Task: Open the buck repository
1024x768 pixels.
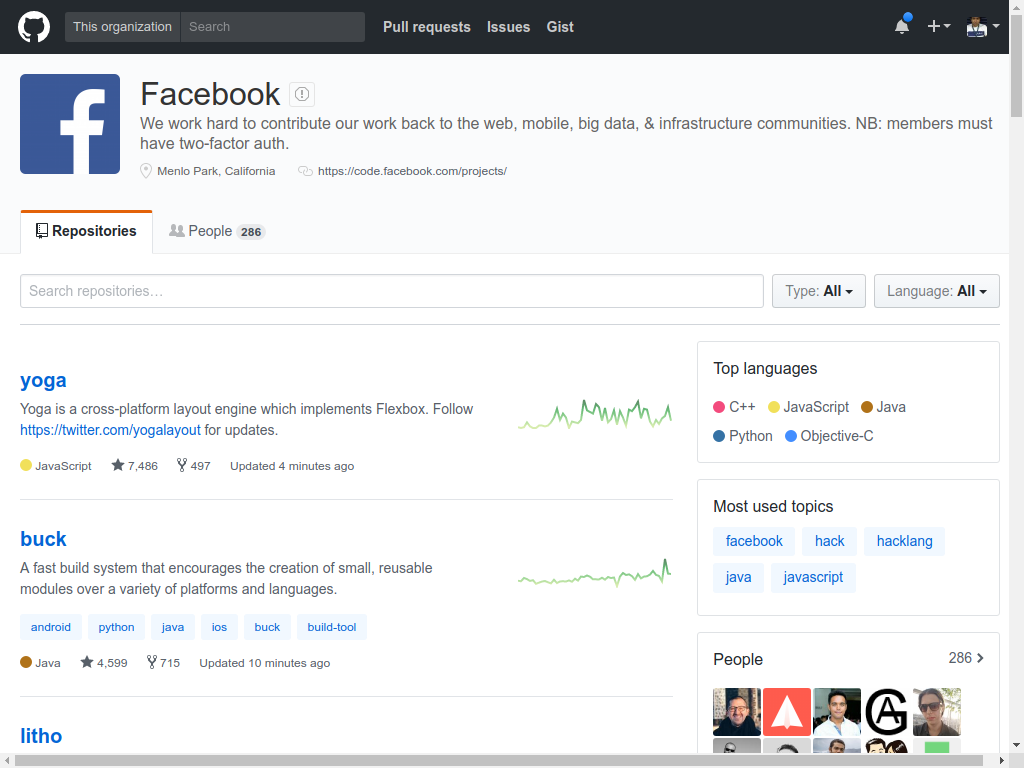Action: [43, 539]
